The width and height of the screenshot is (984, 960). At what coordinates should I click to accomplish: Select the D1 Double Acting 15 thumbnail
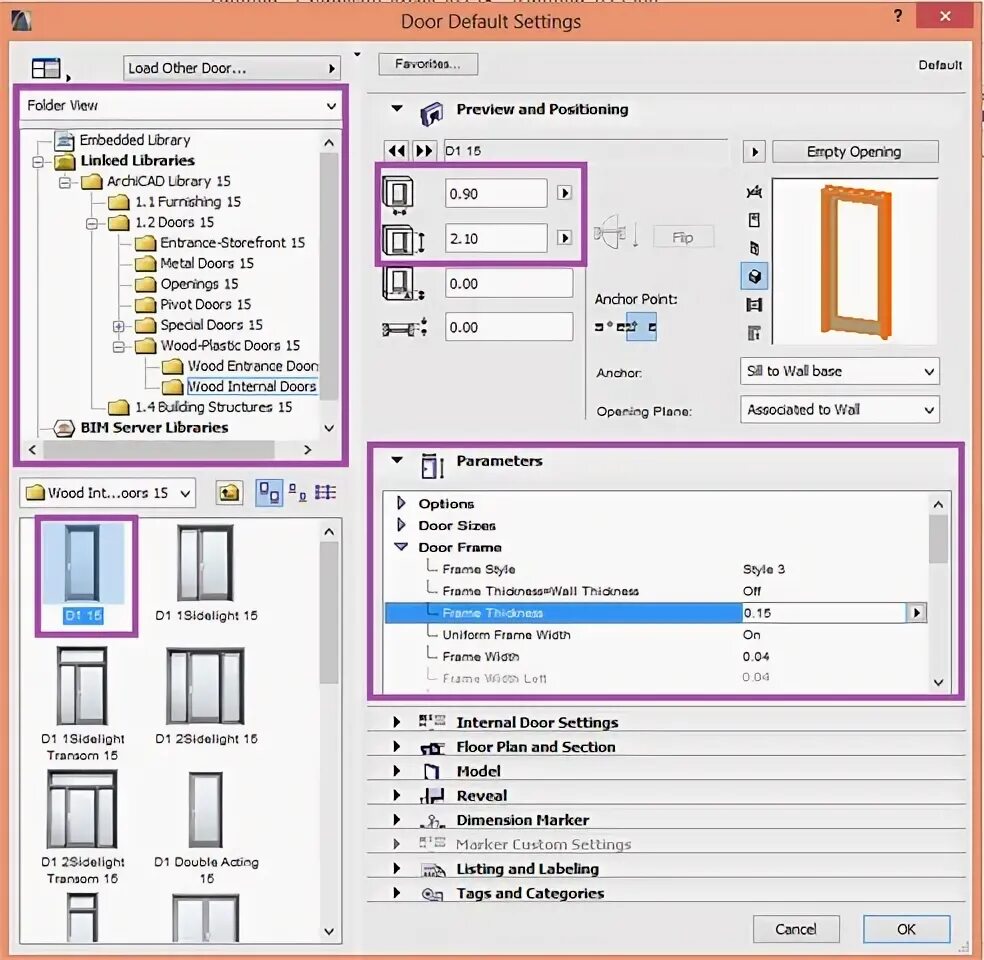point(206,828)
